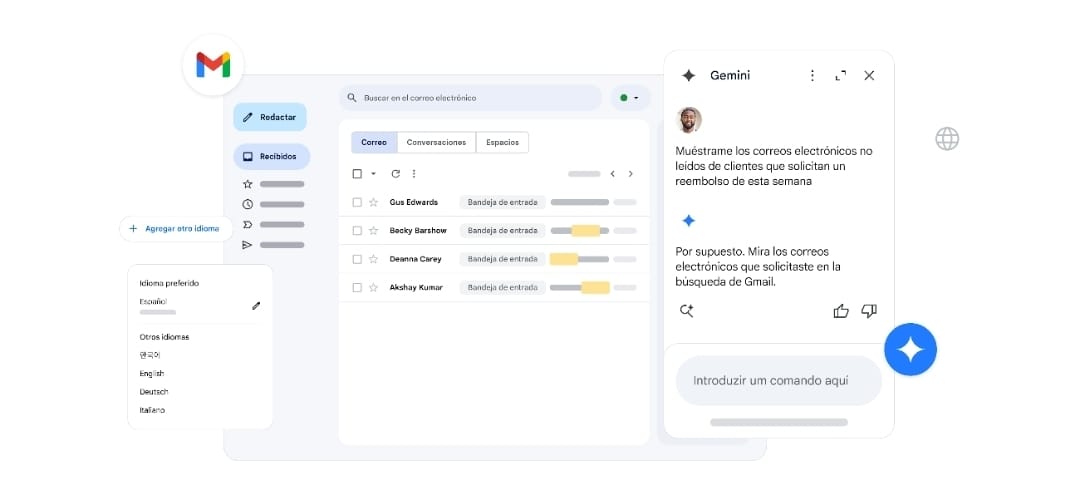
Task: Click the Gemini command input field
Action: point(778,380)
